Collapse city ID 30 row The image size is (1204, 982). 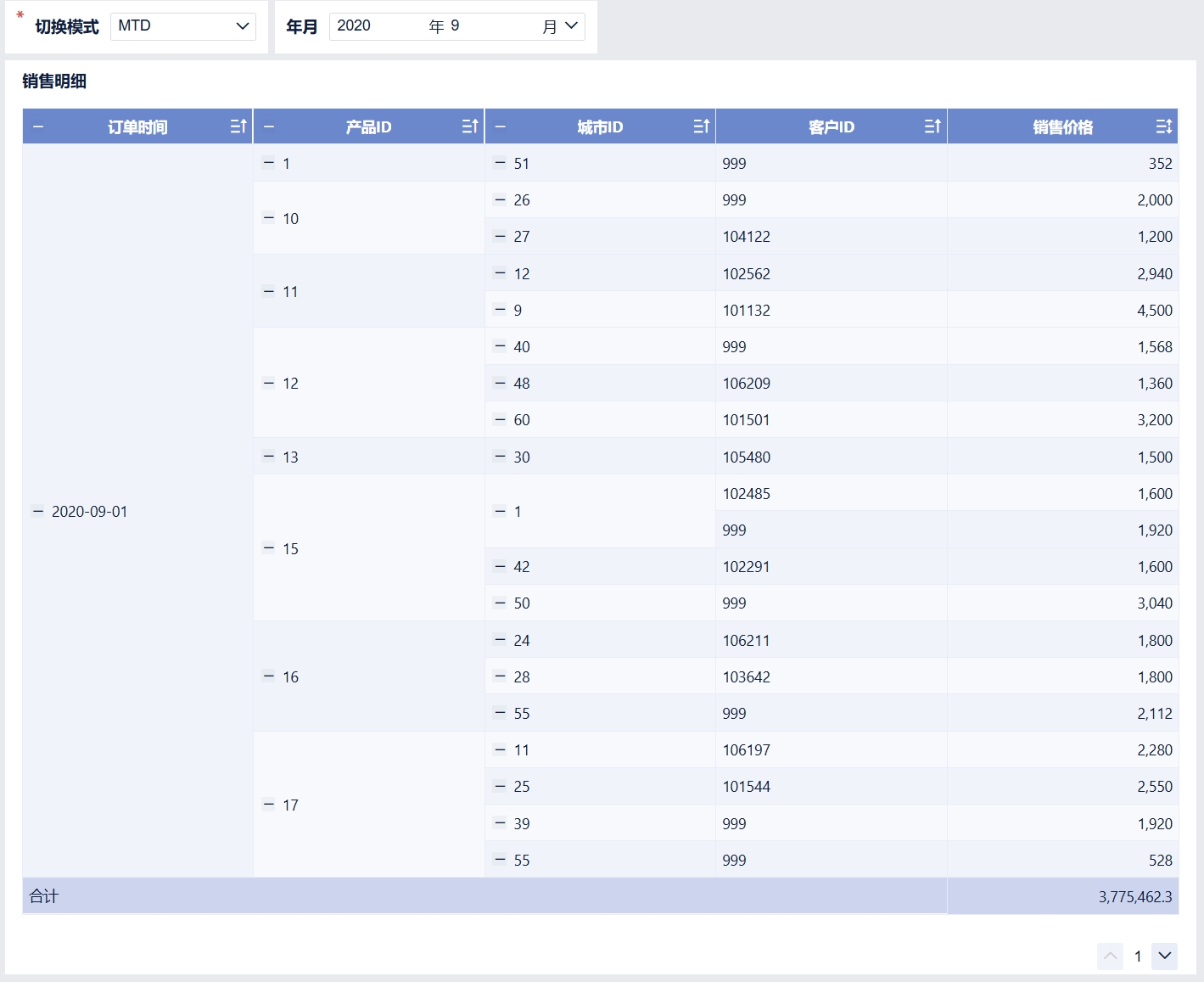pos(501,457)
